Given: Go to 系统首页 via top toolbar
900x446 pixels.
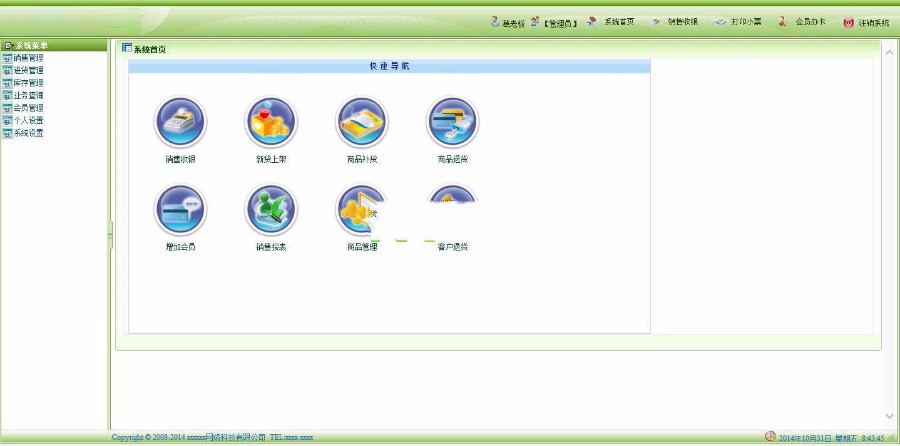Looking at the screenshot, I should tap(618, 22).
